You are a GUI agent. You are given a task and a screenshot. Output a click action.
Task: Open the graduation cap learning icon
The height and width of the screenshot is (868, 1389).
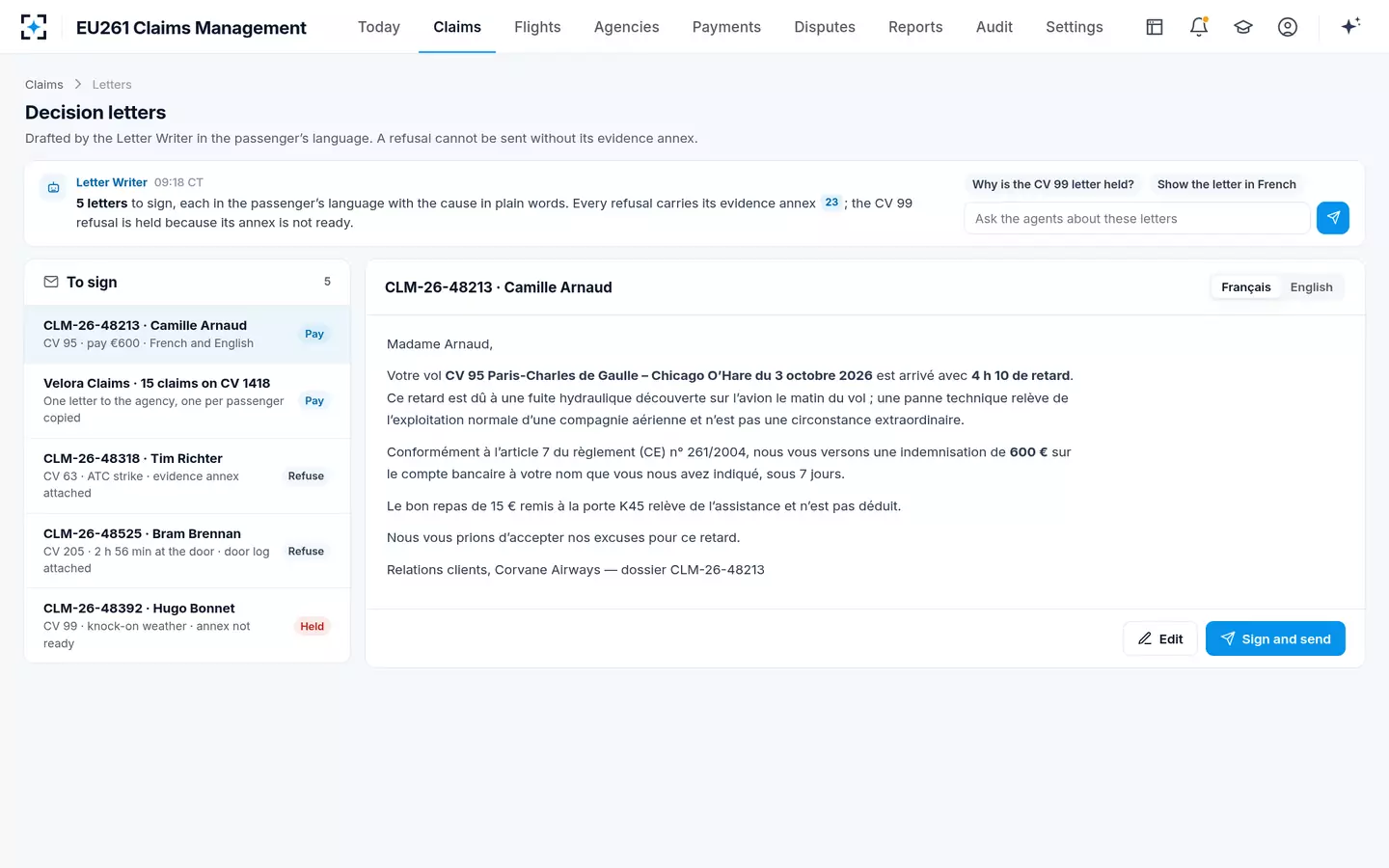(x=1243, y=27)
